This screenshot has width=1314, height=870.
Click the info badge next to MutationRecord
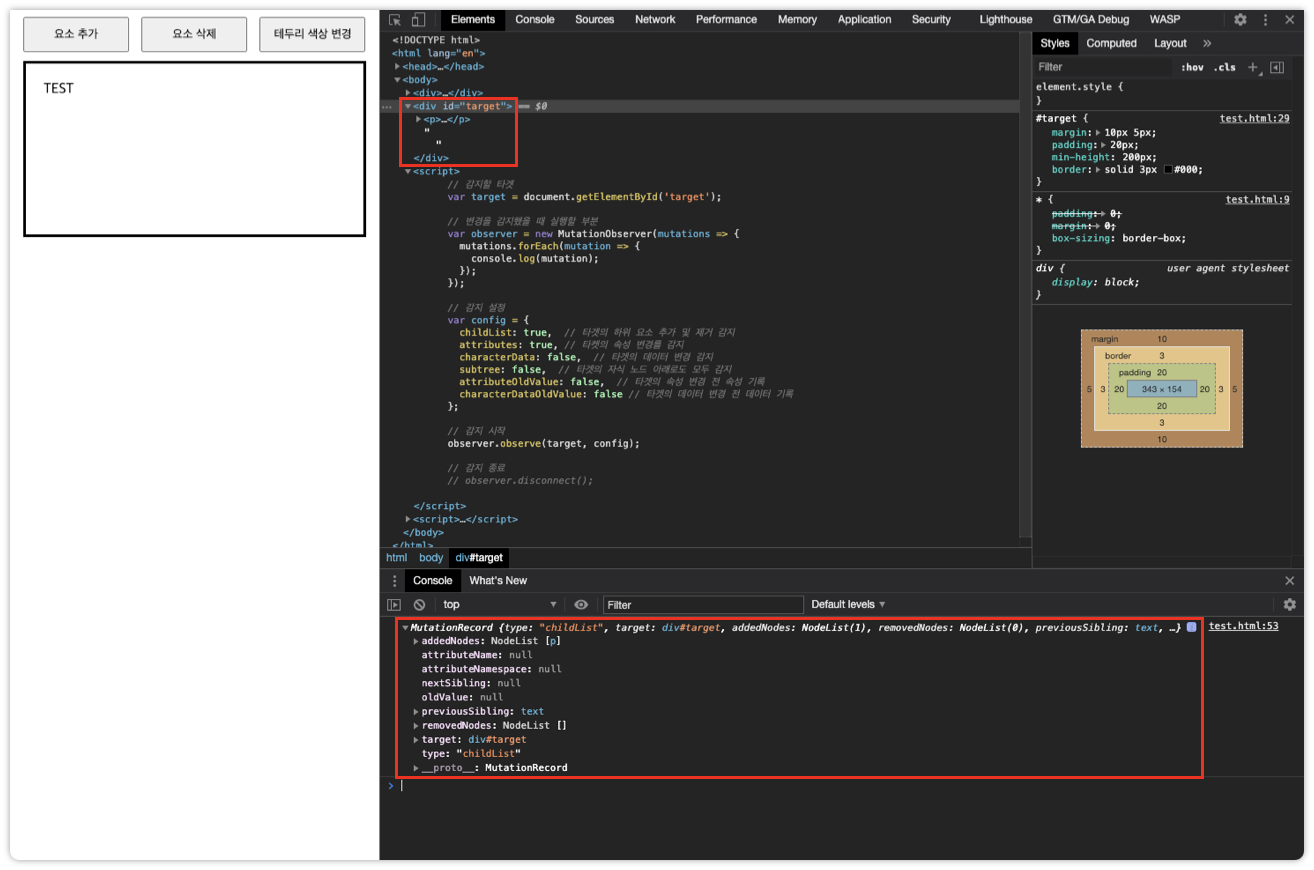click(1191, 627)
